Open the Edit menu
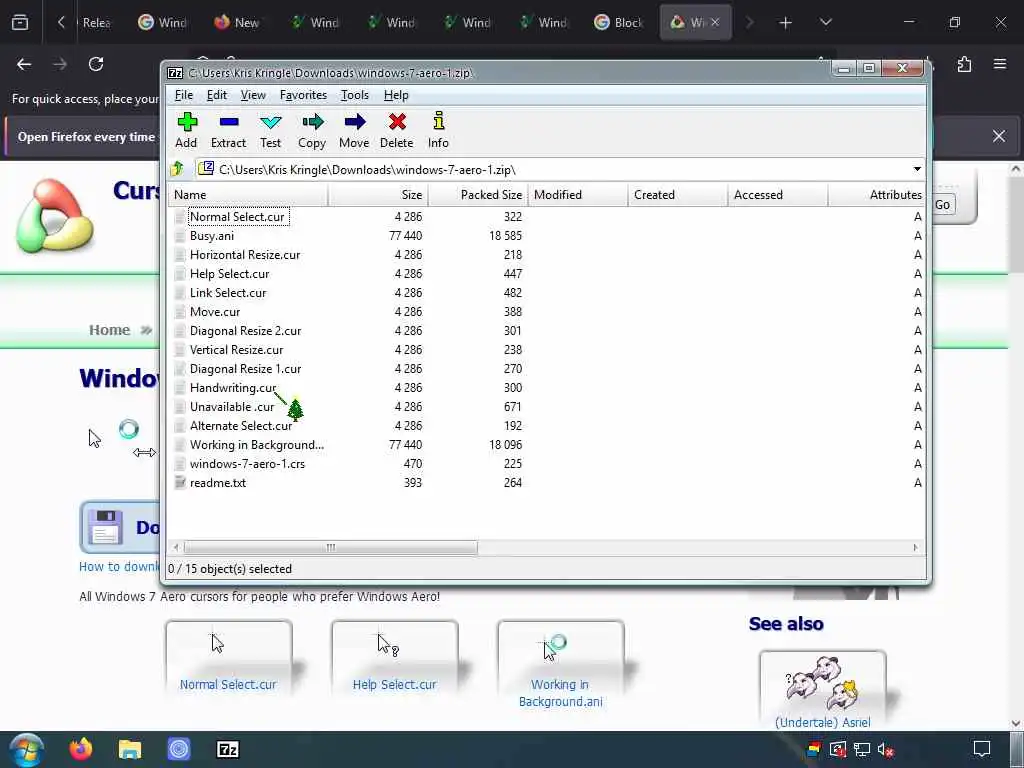 click(216, 95)
